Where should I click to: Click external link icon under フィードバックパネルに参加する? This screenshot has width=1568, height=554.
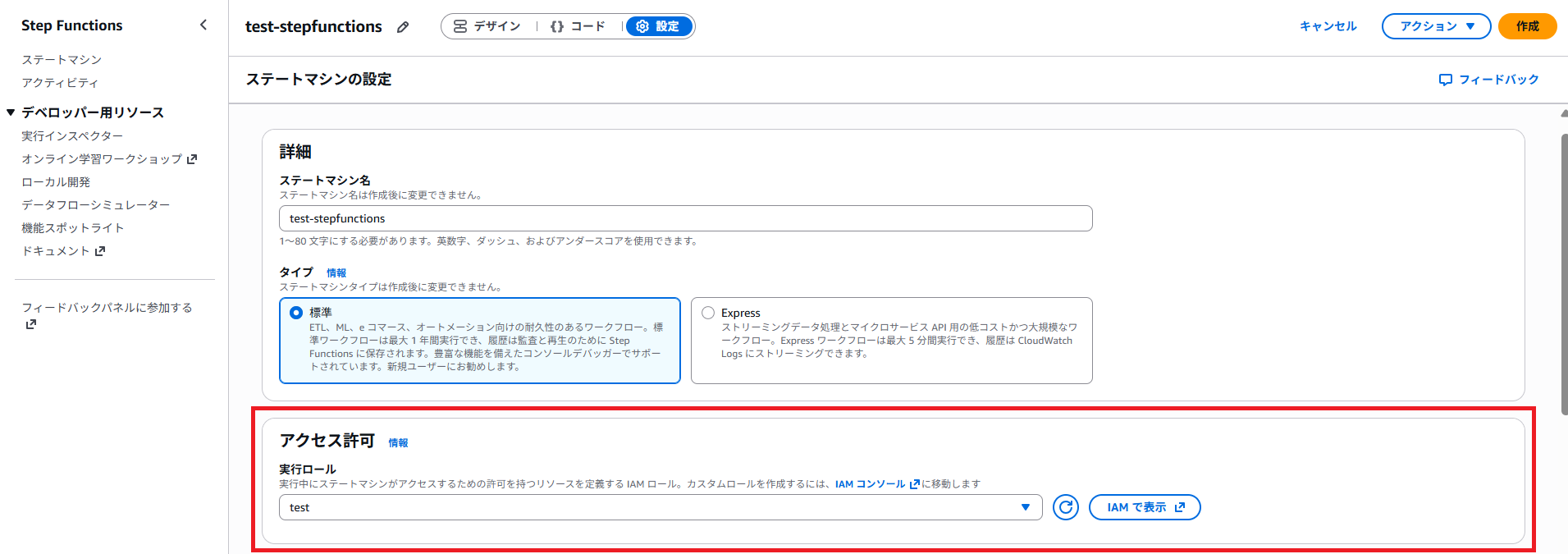(x=31, y=324)
